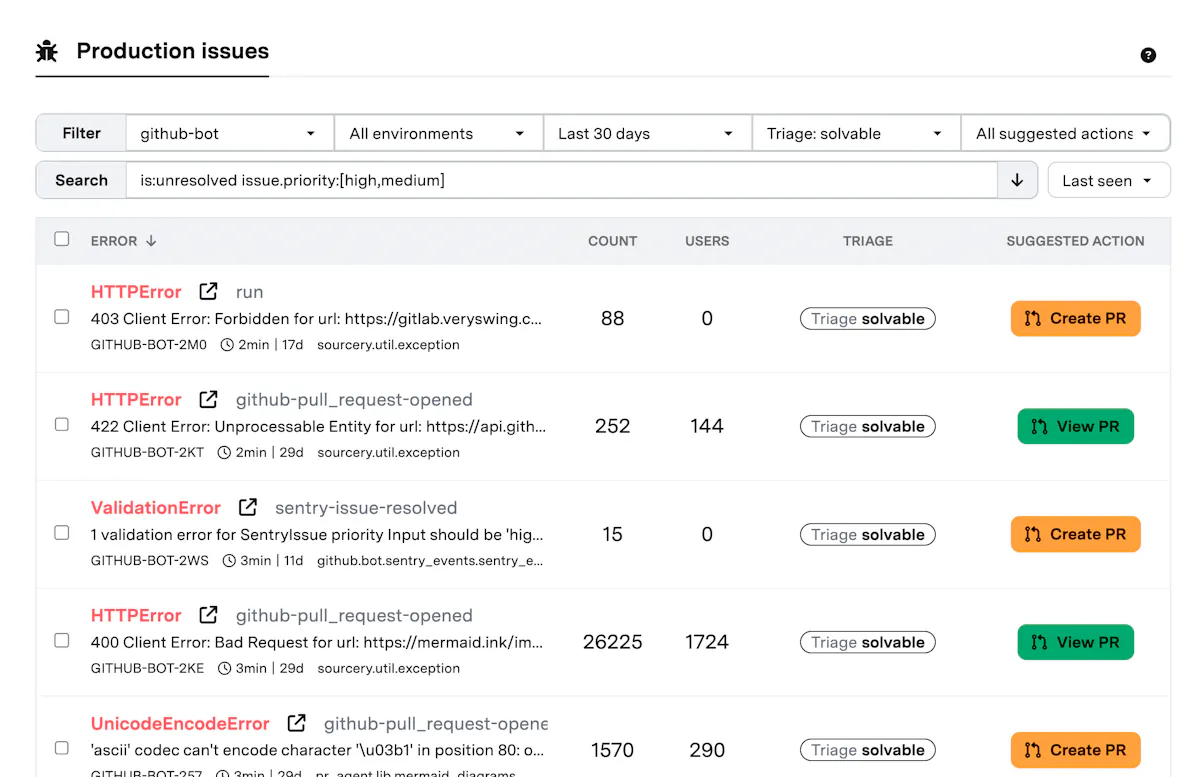The height and width of the screenshot is (777, 1200).
Task: Open external link for HTTPError GITHUB-BOT-2M0
Action: coord(208,291)
